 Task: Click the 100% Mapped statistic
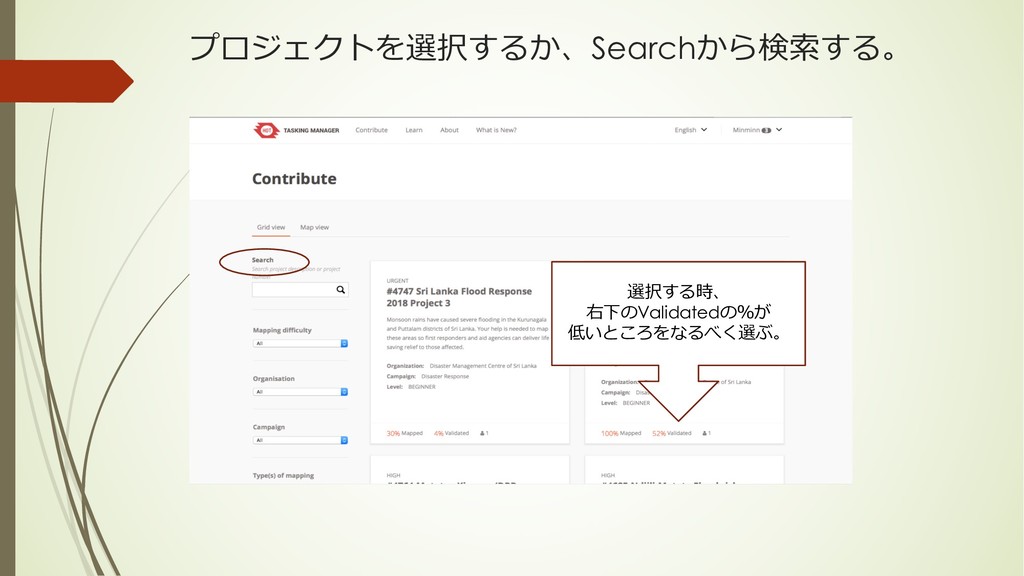click(x=620, y=433)
